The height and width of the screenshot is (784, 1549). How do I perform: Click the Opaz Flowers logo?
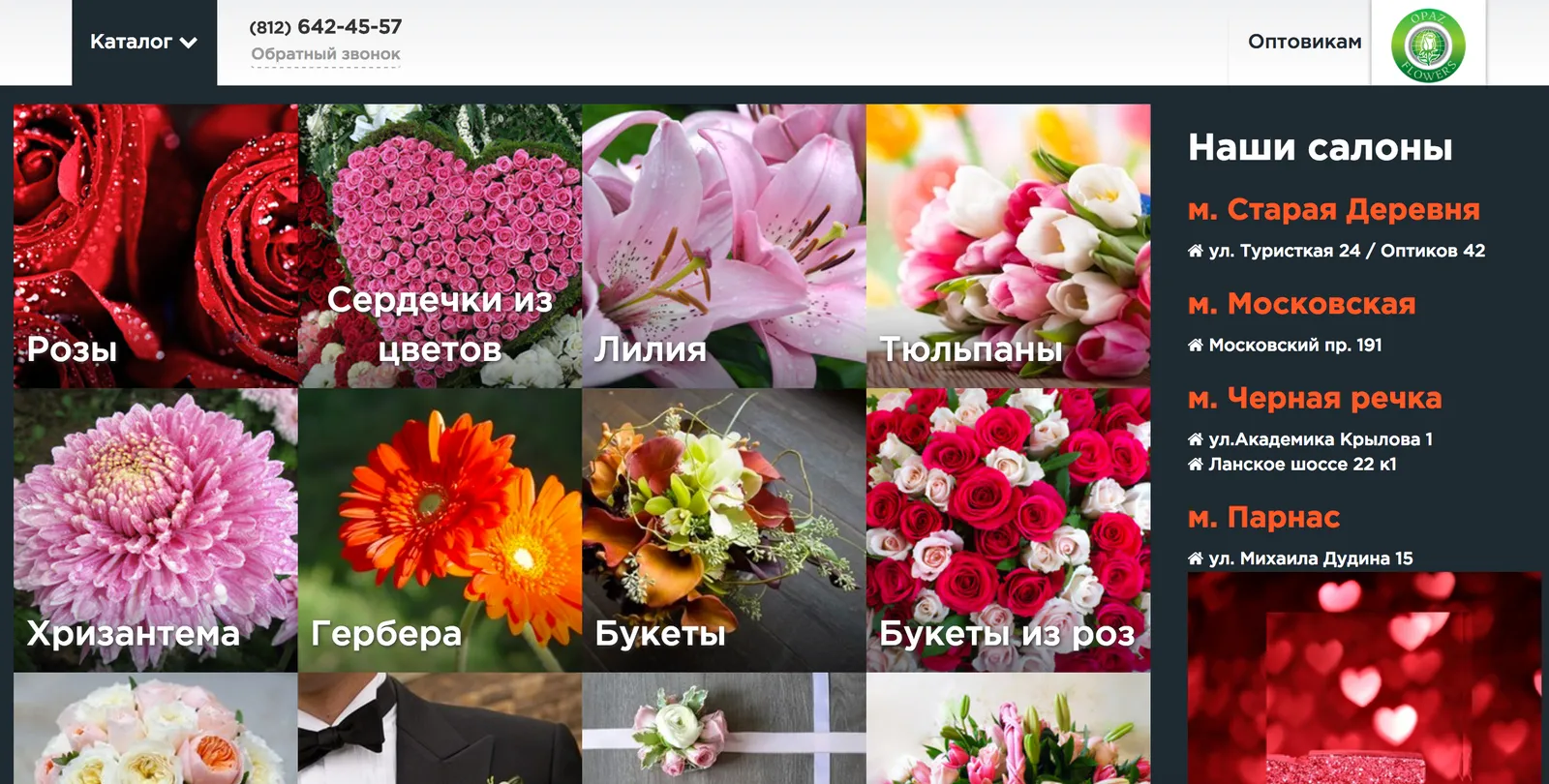(x=1428, y=45)
